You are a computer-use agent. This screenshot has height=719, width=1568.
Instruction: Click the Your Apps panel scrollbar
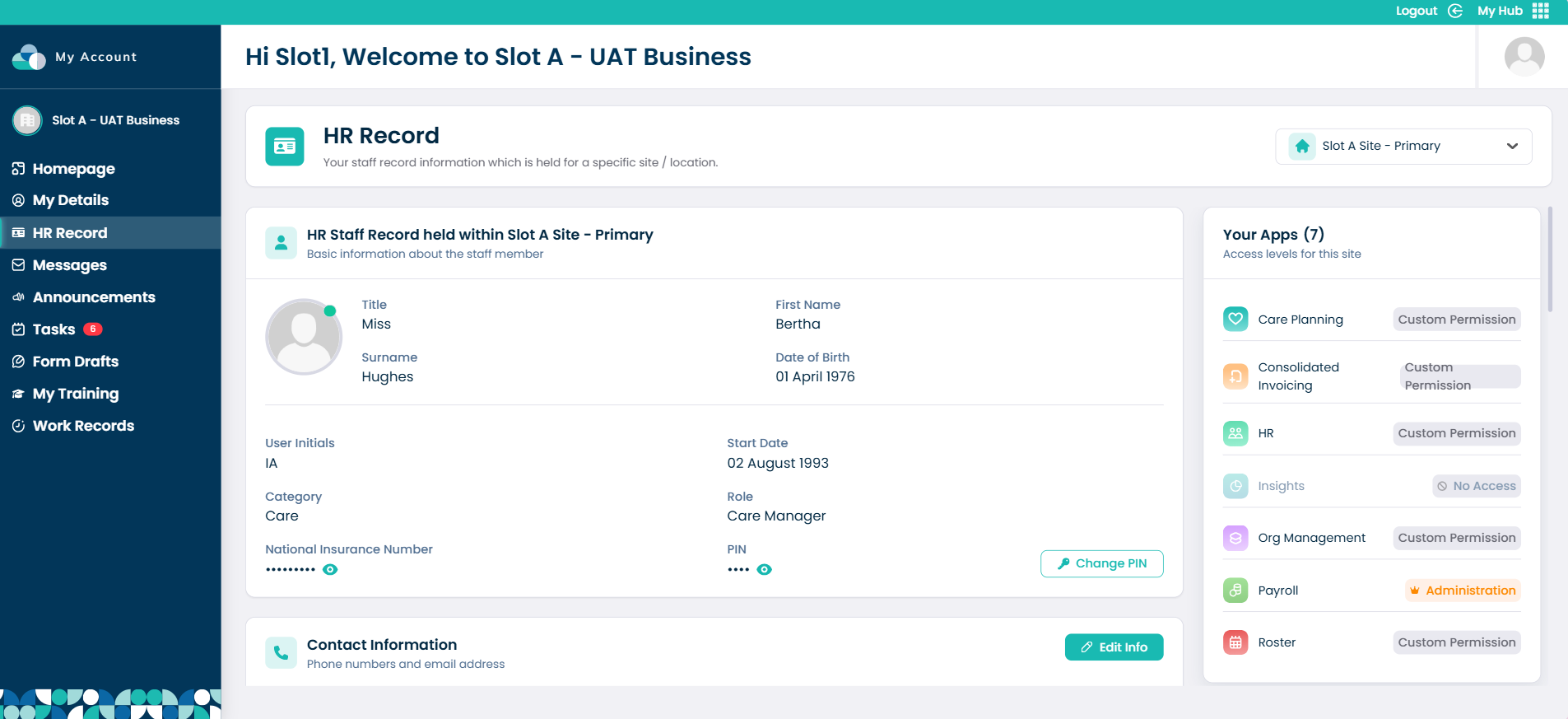pos(1550,259)
